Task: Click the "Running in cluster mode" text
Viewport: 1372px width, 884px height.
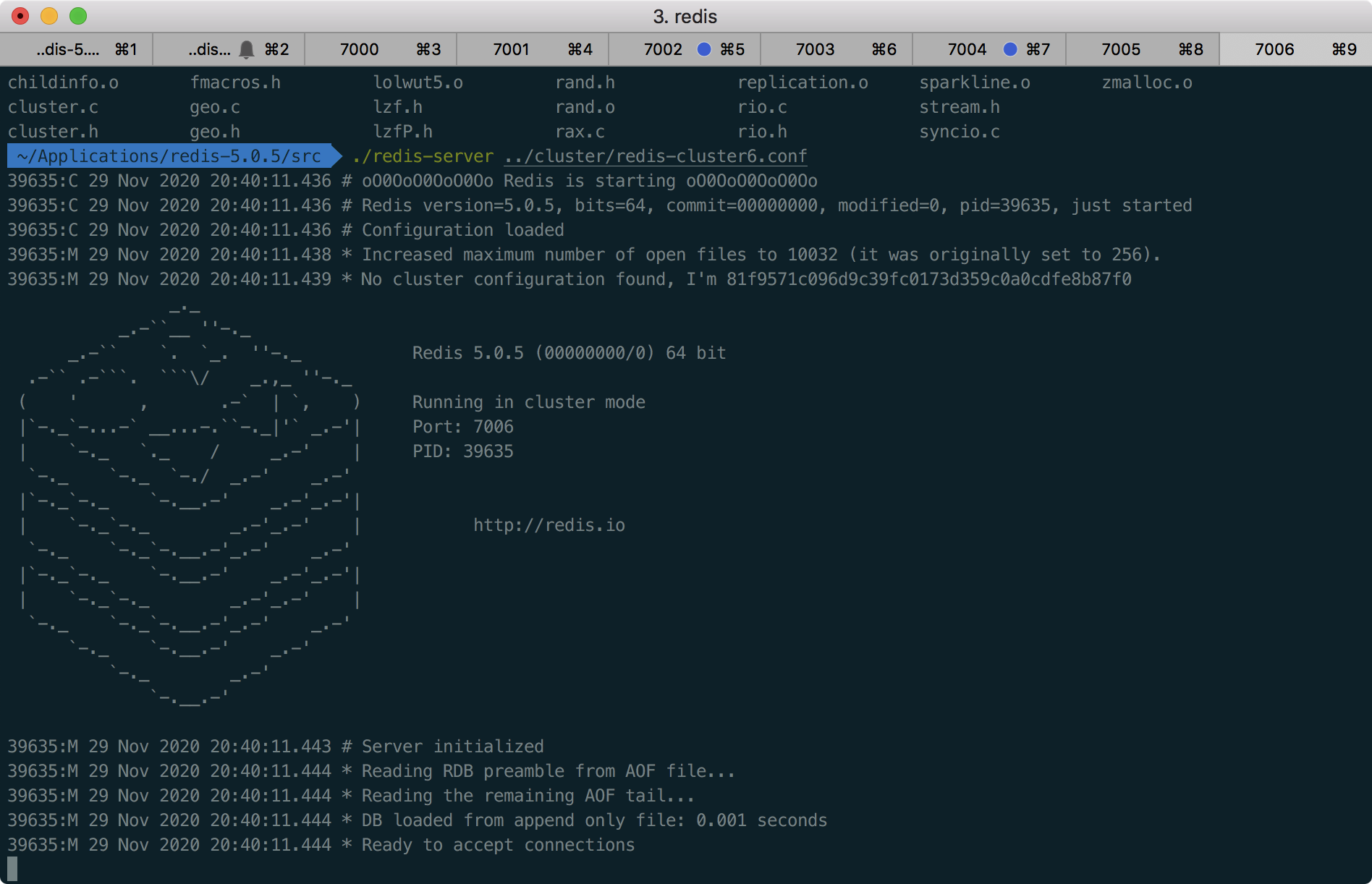Action: click(x=529, y=402)
